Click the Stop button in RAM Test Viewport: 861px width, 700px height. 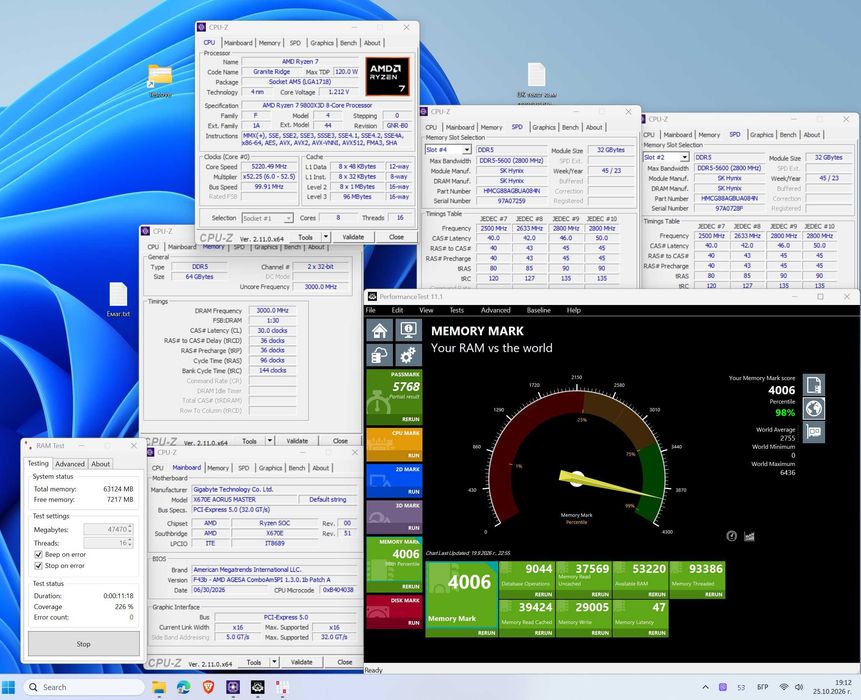tap(83, 643)
